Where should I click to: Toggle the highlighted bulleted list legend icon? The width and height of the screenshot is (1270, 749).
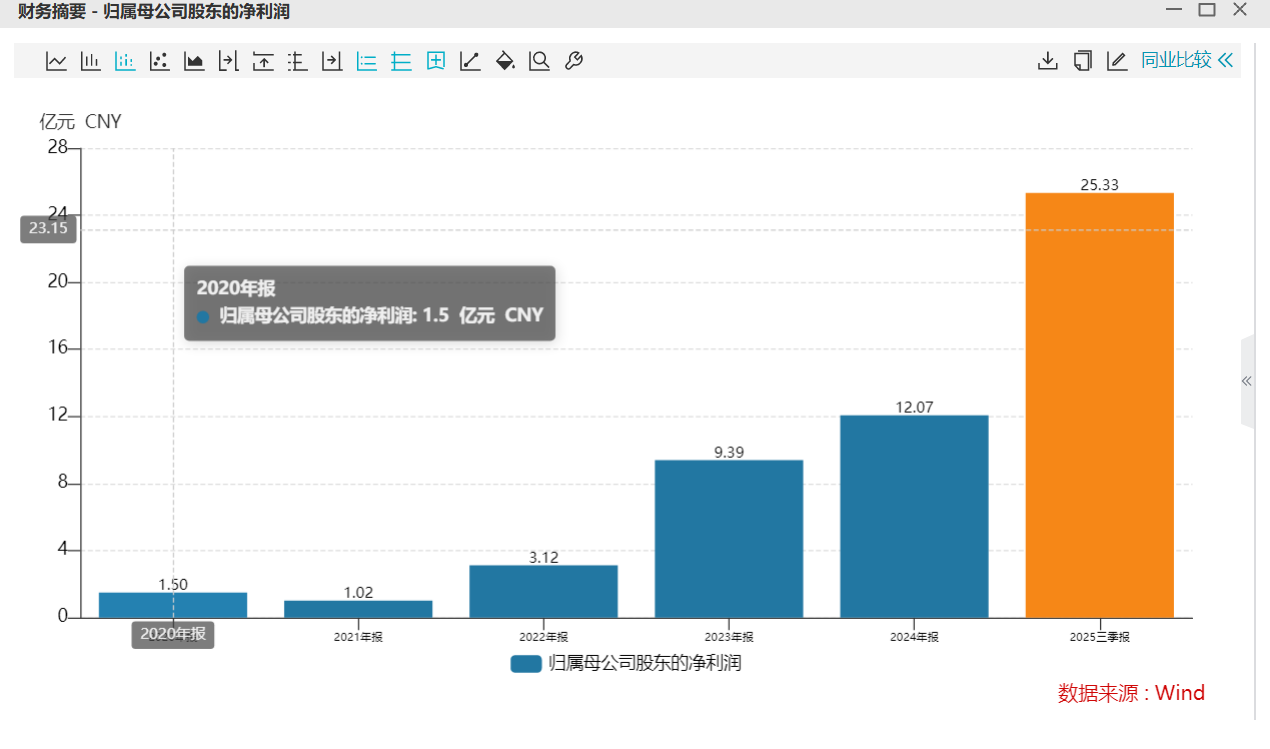[x=367, y=61]
